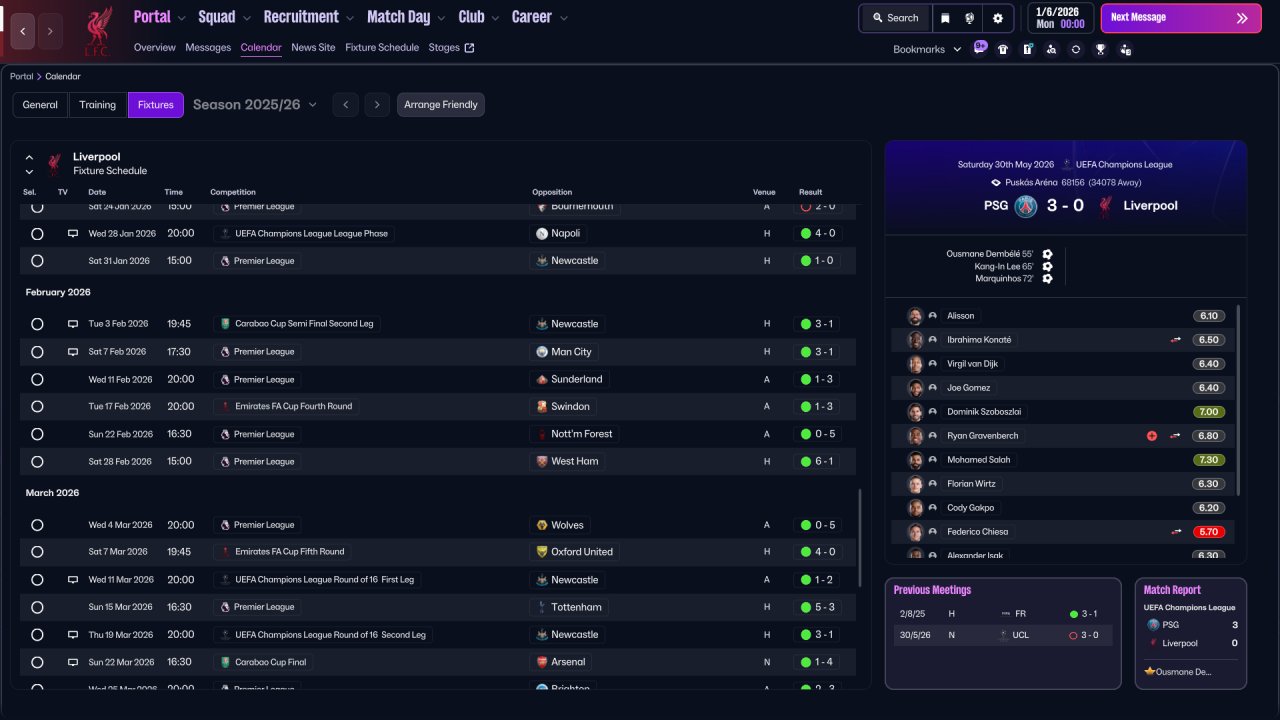The height and width of the screenshot is (720, 1280).
Task: Select the Sat 28 Feb West Ham radio
Action: point(37,462)
